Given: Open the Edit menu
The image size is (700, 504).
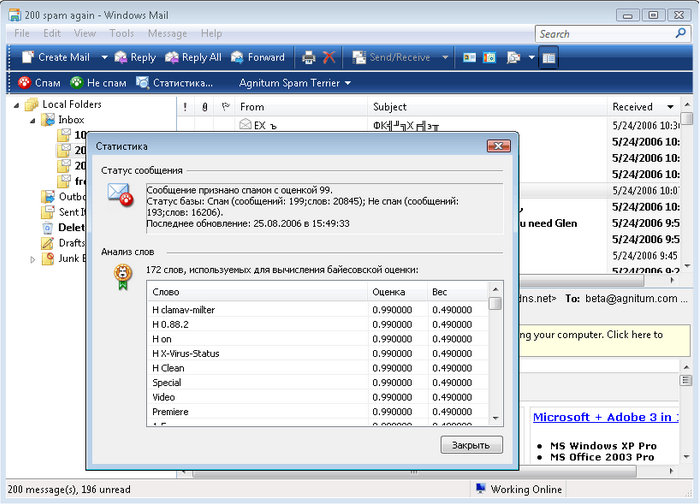Looking at the screenshot, I should coord(52,33).
